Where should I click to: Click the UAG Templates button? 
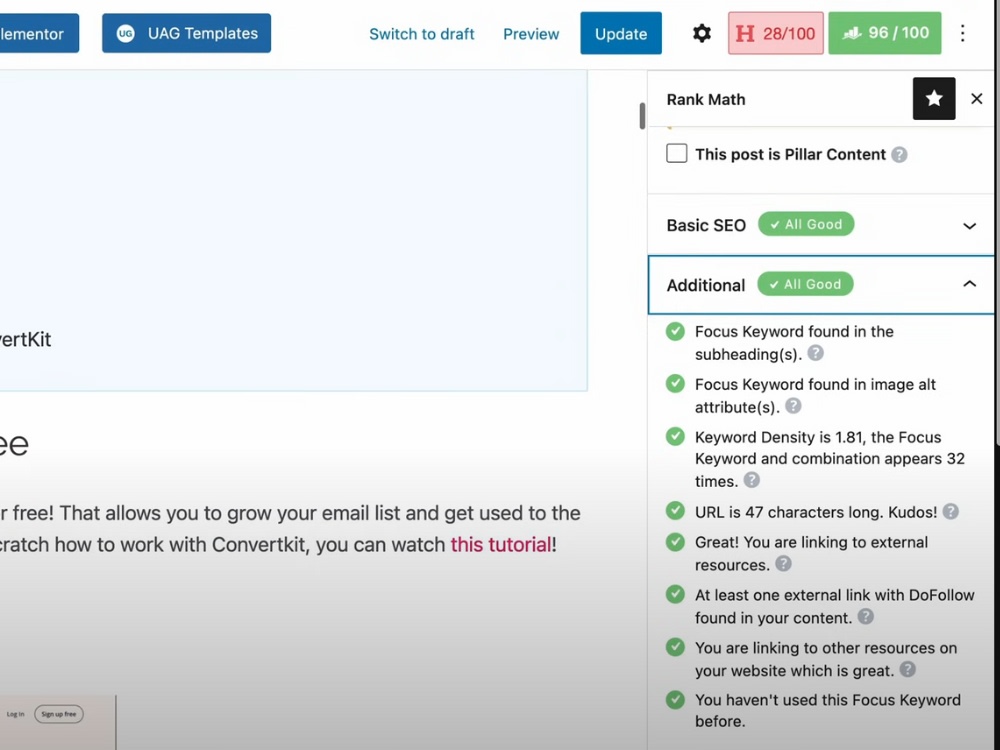pos(186,33)
